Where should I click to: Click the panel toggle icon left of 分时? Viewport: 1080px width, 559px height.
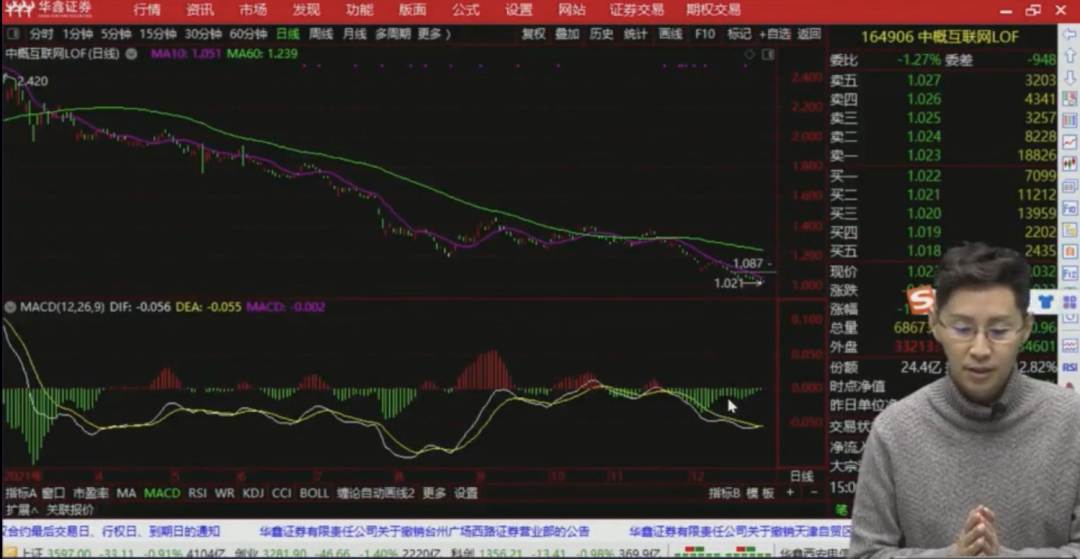(14, 34)
